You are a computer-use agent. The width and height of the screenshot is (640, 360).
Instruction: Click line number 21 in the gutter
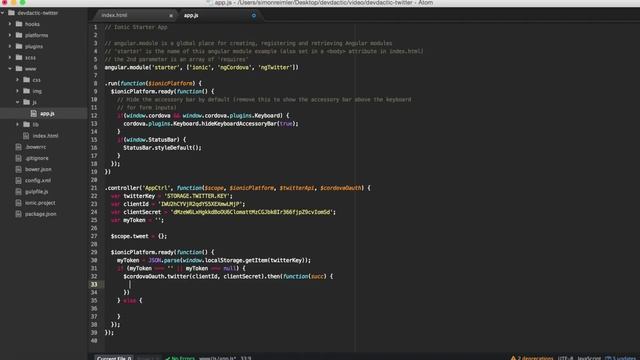tap(94, 188)
